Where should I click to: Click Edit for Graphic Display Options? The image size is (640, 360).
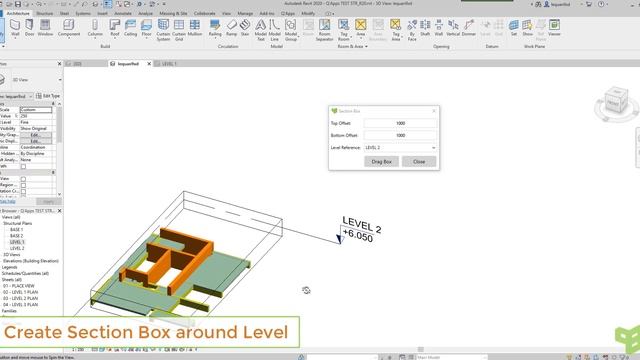35,141
